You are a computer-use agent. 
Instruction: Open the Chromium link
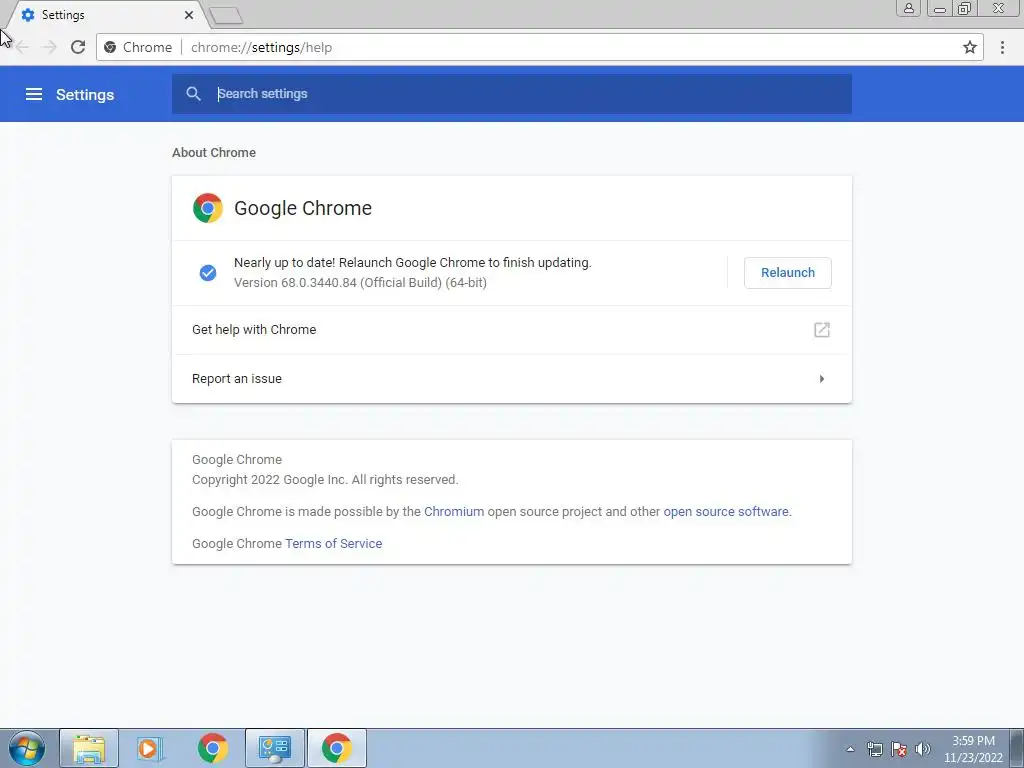tap(454, 512)
